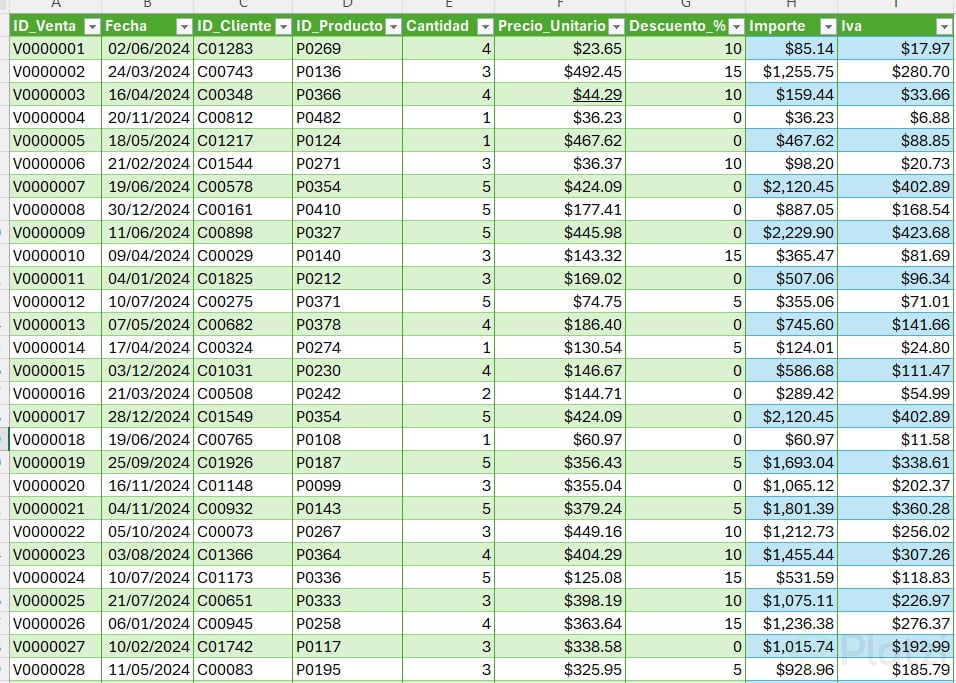Image resolution: width=956 pixels, height=683 pixels.
Task: Select Importe value $2,229.90
Action: click(x=791, y=233)
